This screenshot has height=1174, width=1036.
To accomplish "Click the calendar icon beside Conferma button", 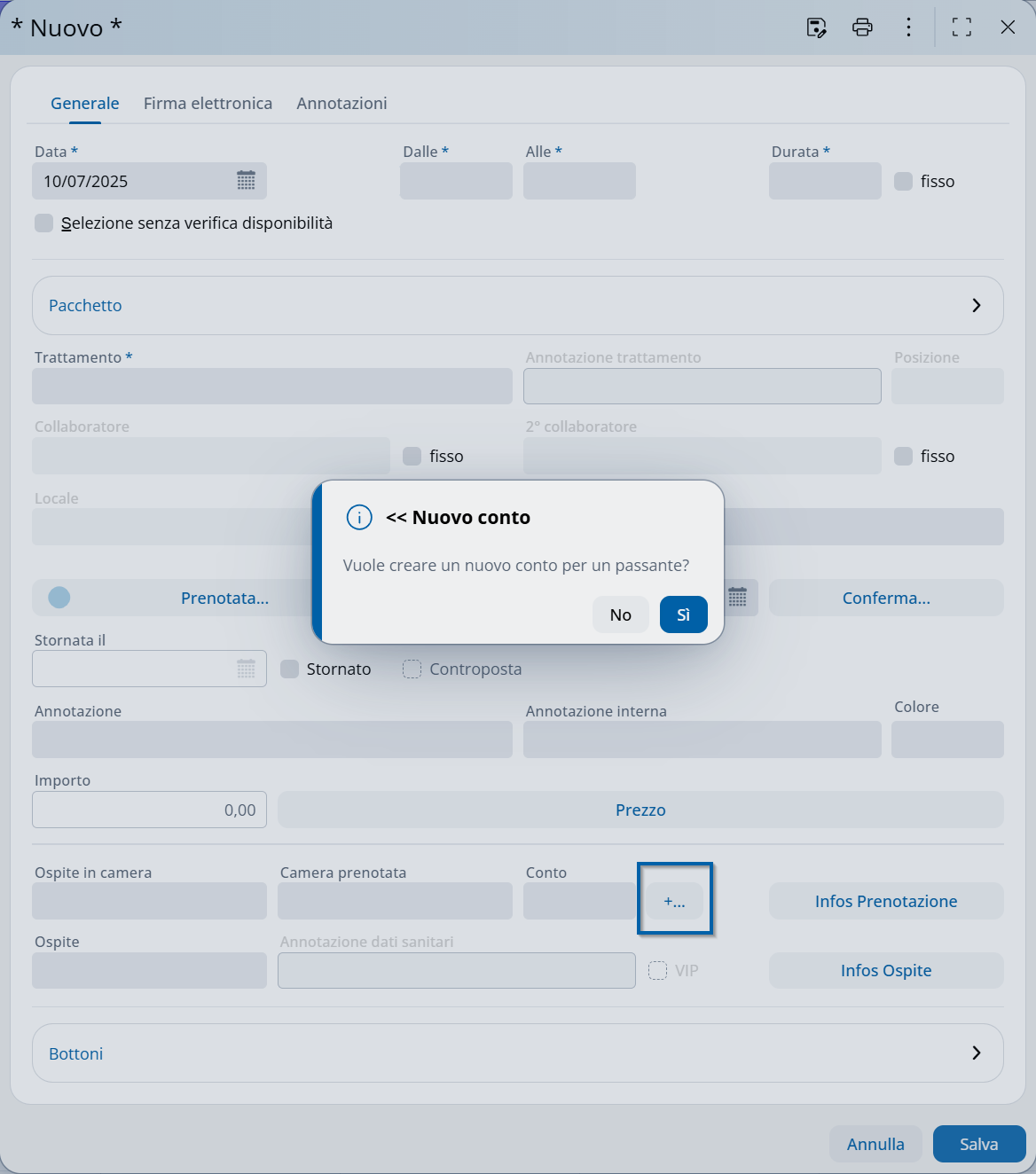I will coord(737,598).
